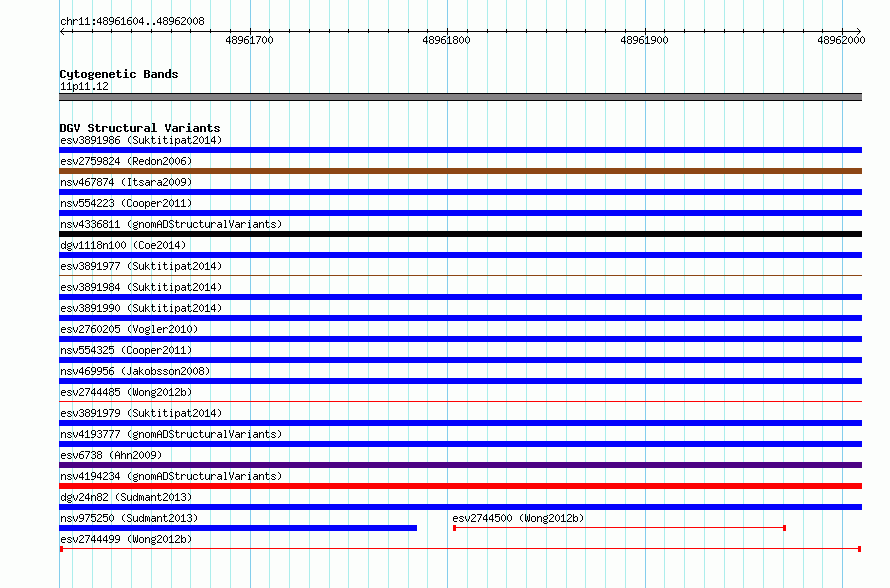Viewport: 890px width, 588px height.
Task: Select the 11p11.12 band label
Action: [84, 86]
